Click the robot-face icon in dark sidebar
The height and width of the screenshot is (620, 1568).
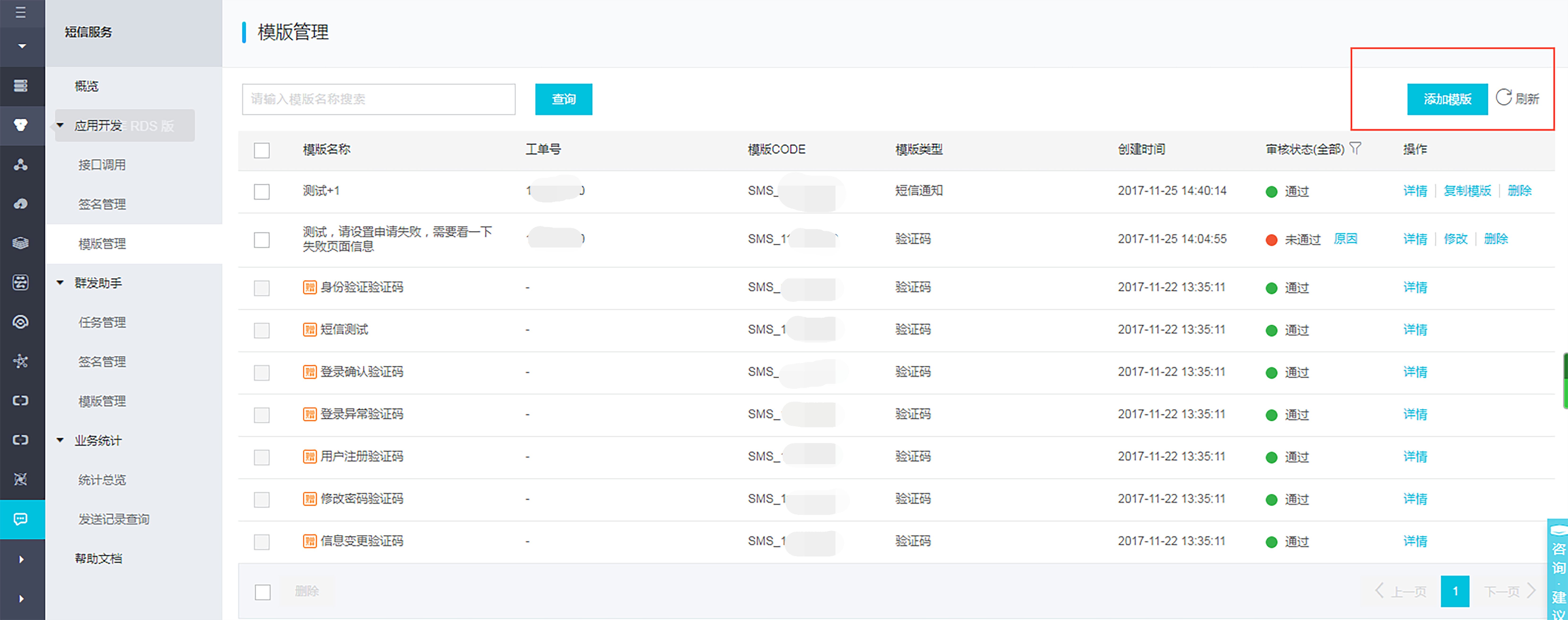click(x=21, y=282)
